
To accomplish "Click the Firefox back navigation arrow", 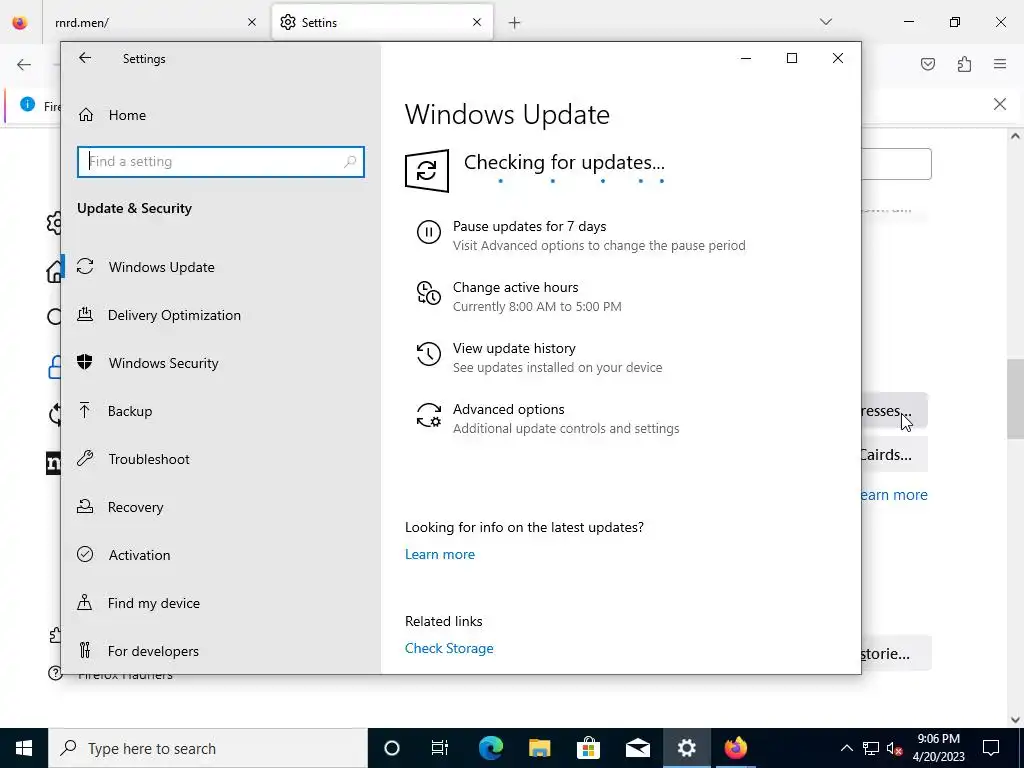I will point(24,64).
